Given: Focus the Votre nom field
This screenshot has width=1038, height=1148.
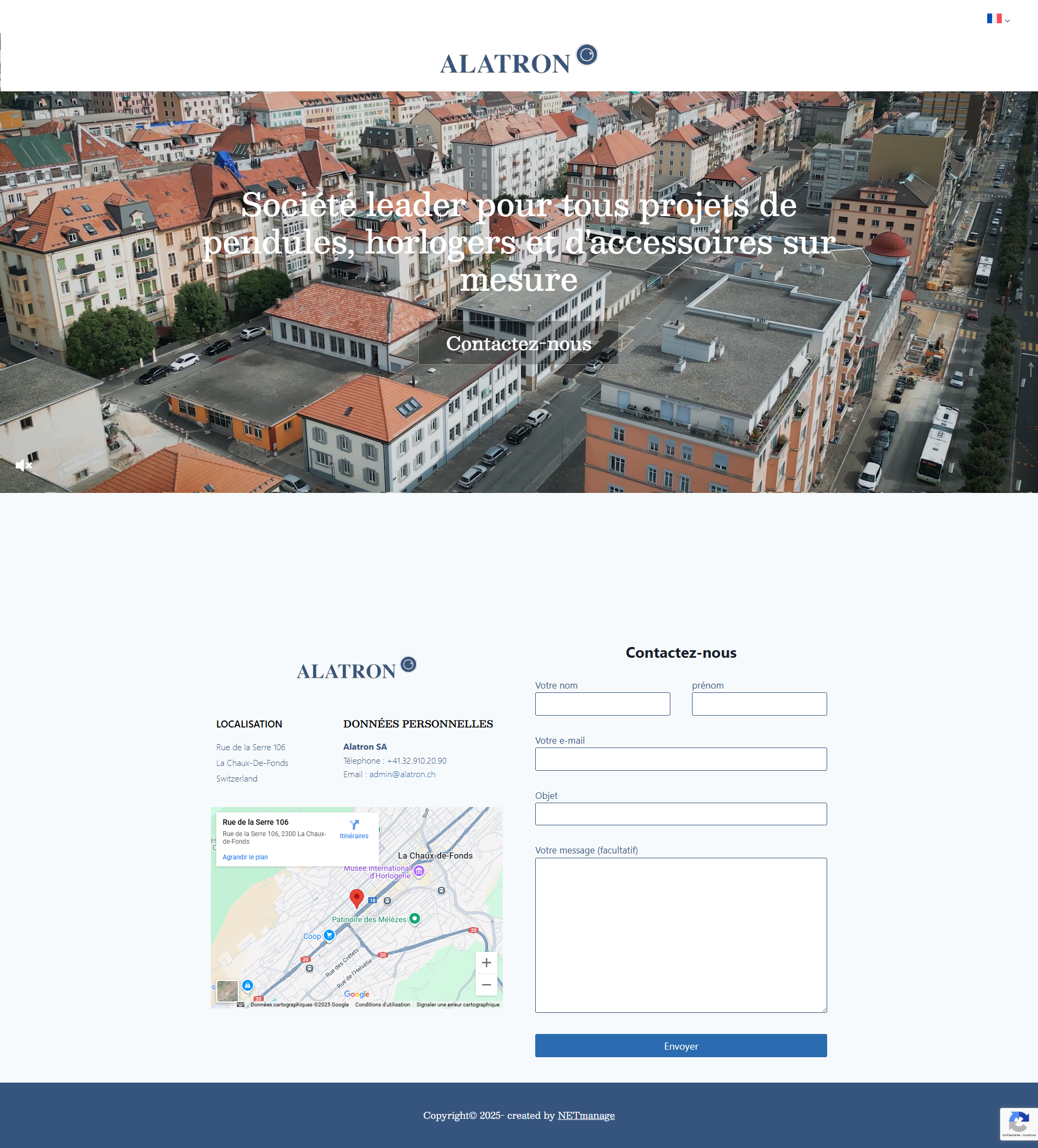Looking at the screenshot, I should [602, 704].
